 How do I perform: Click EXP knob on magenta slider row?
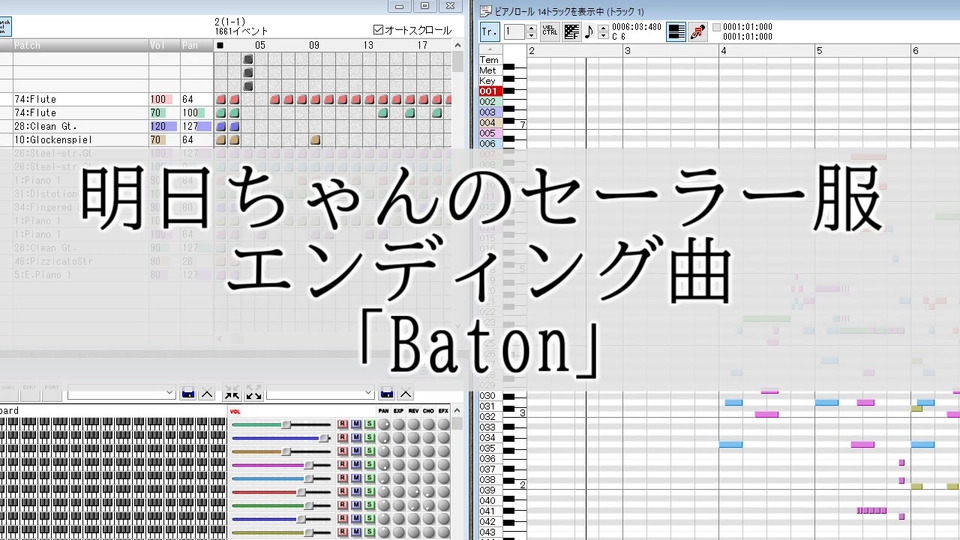click(x=399, y=465)
